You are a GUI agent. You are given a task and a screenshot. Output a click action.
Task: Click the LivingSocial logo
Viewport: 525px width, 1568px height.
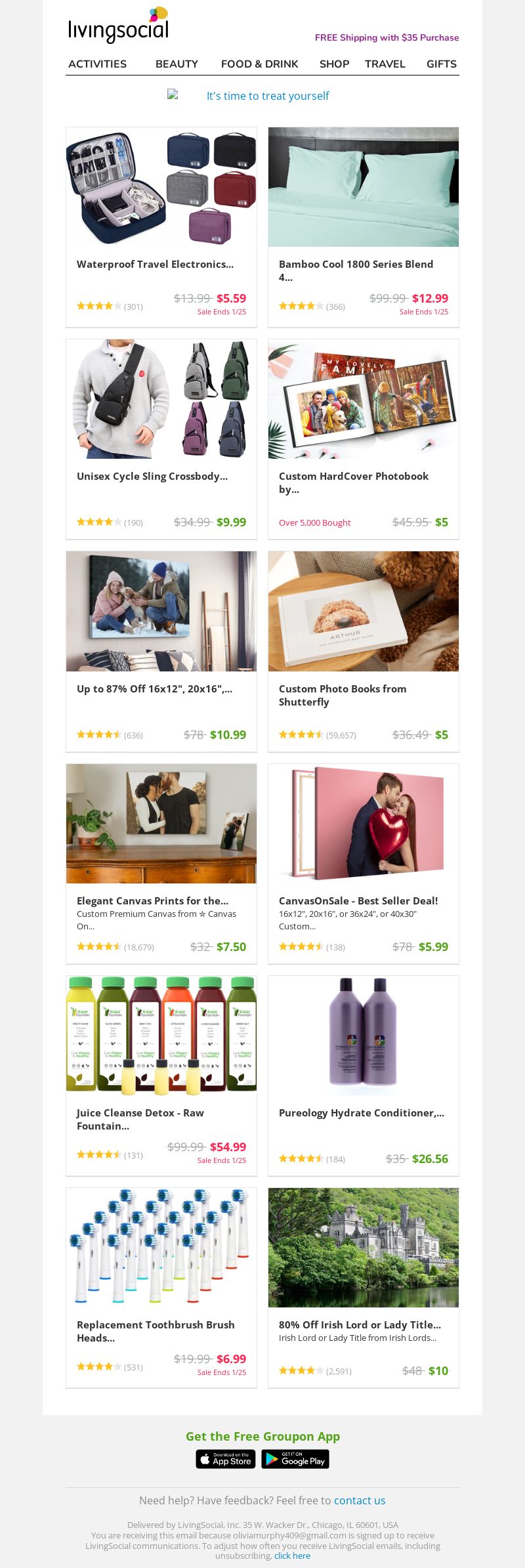click(x=118, y=25)
